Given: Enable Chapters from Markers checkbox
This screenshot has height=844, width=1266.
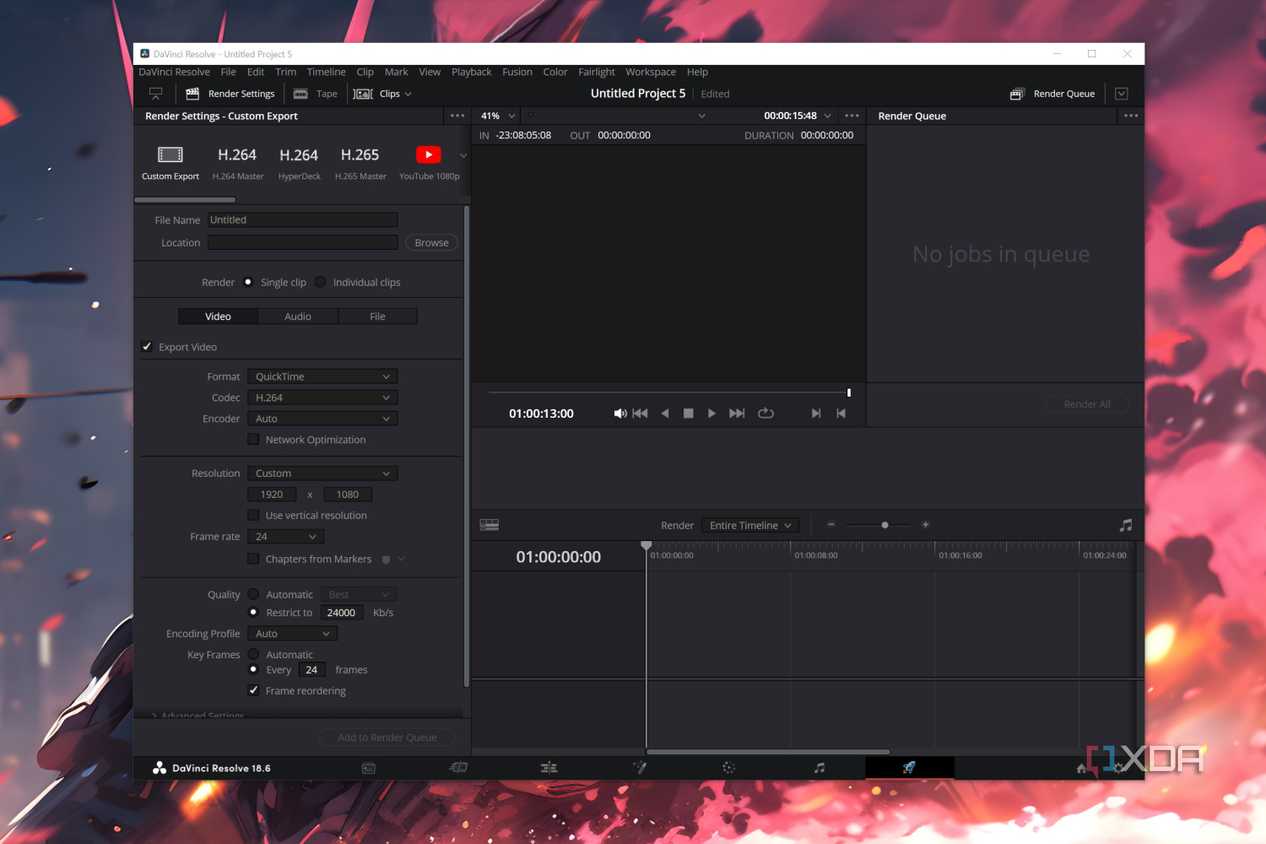Looking at the screenshot, I should pyautogui.click(x=253, y=559).
